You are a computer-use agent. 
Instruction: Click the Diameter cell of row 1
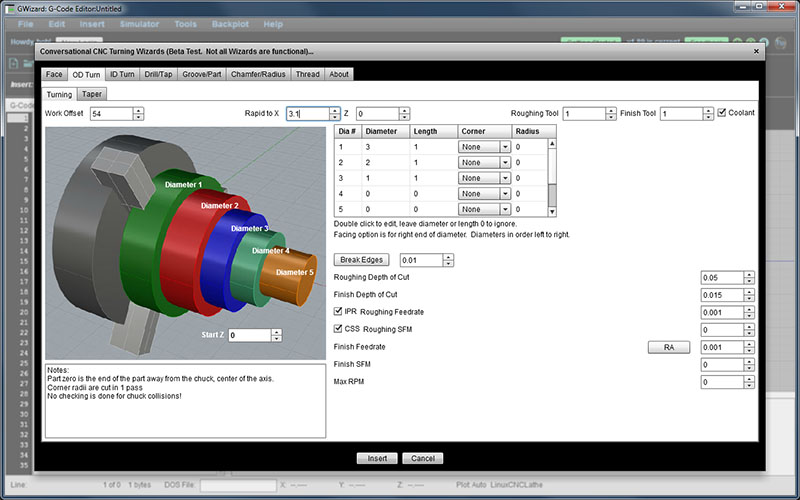386,147
